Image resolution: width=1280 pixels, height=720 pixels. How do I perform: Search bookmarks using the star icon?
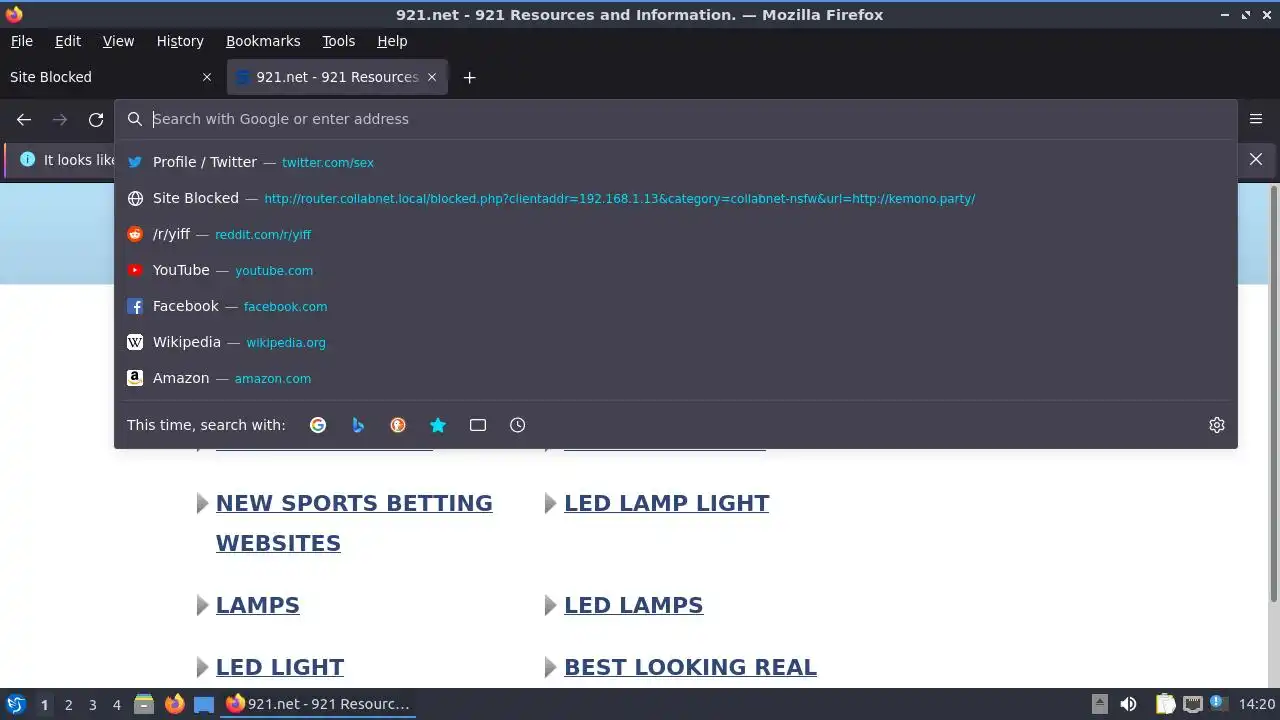[438, 425]
